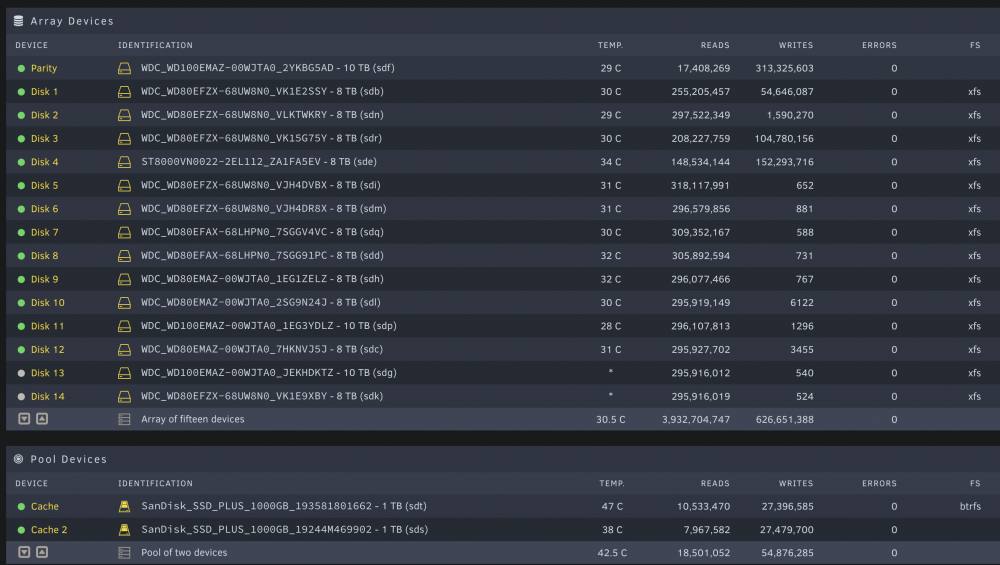The image size is (1000, 565).
Task: Click the array summary list icon
Action: coord(124,420)
